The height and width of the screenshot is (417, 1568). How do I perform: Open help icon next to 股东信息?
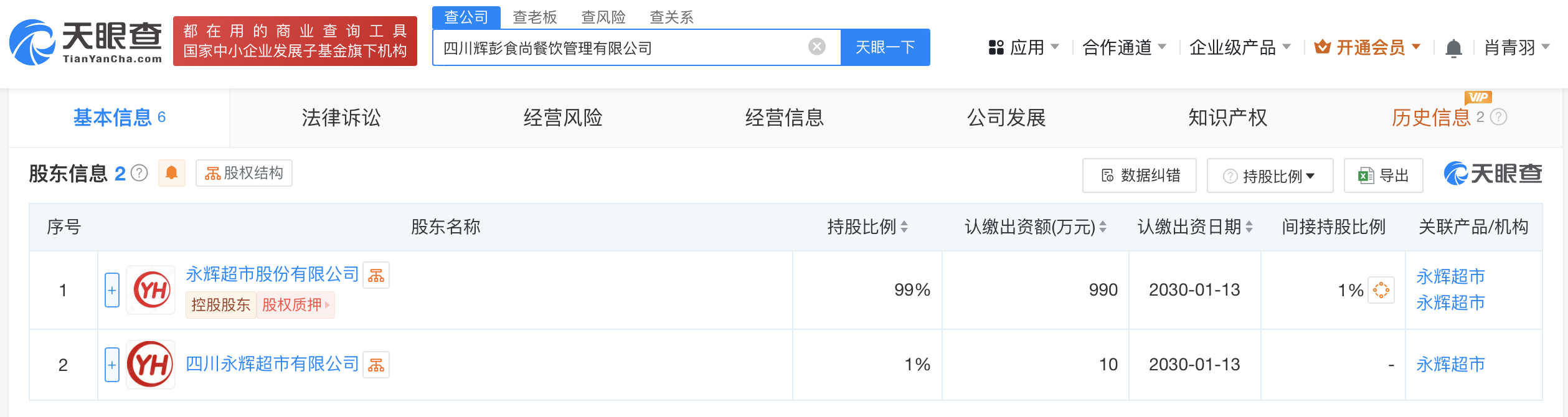coord(139,173)
